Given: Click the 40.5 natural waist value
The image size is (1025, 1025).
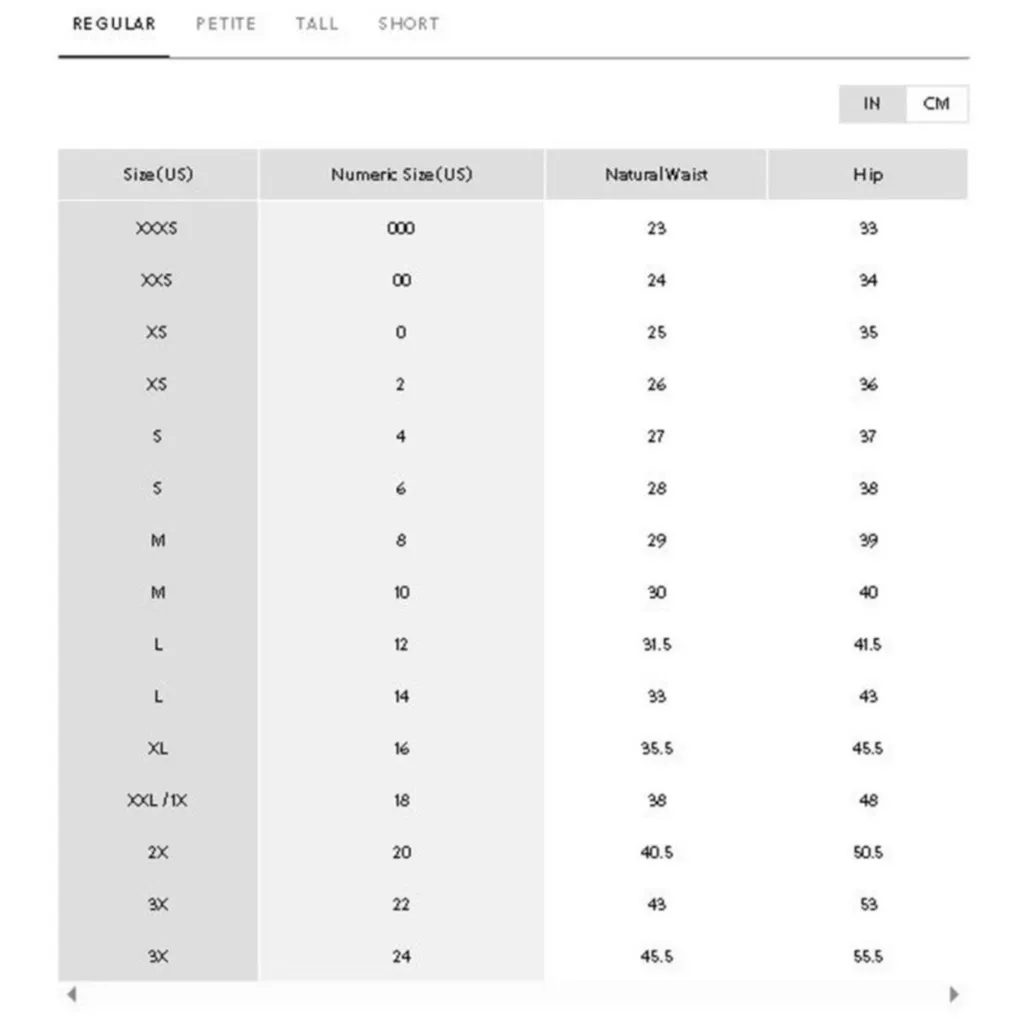Looking at the screenshot, I should (656, 853).
